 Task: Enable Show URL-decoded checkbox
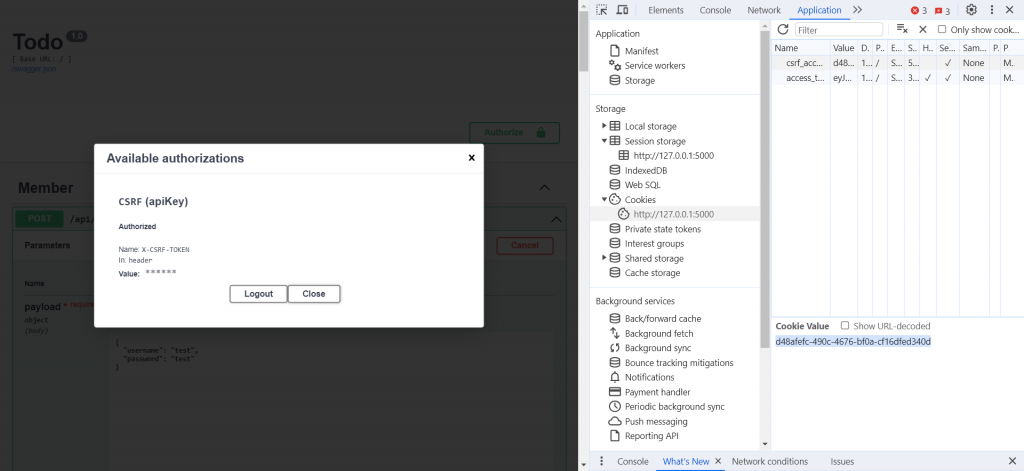[x=845, y=325]
